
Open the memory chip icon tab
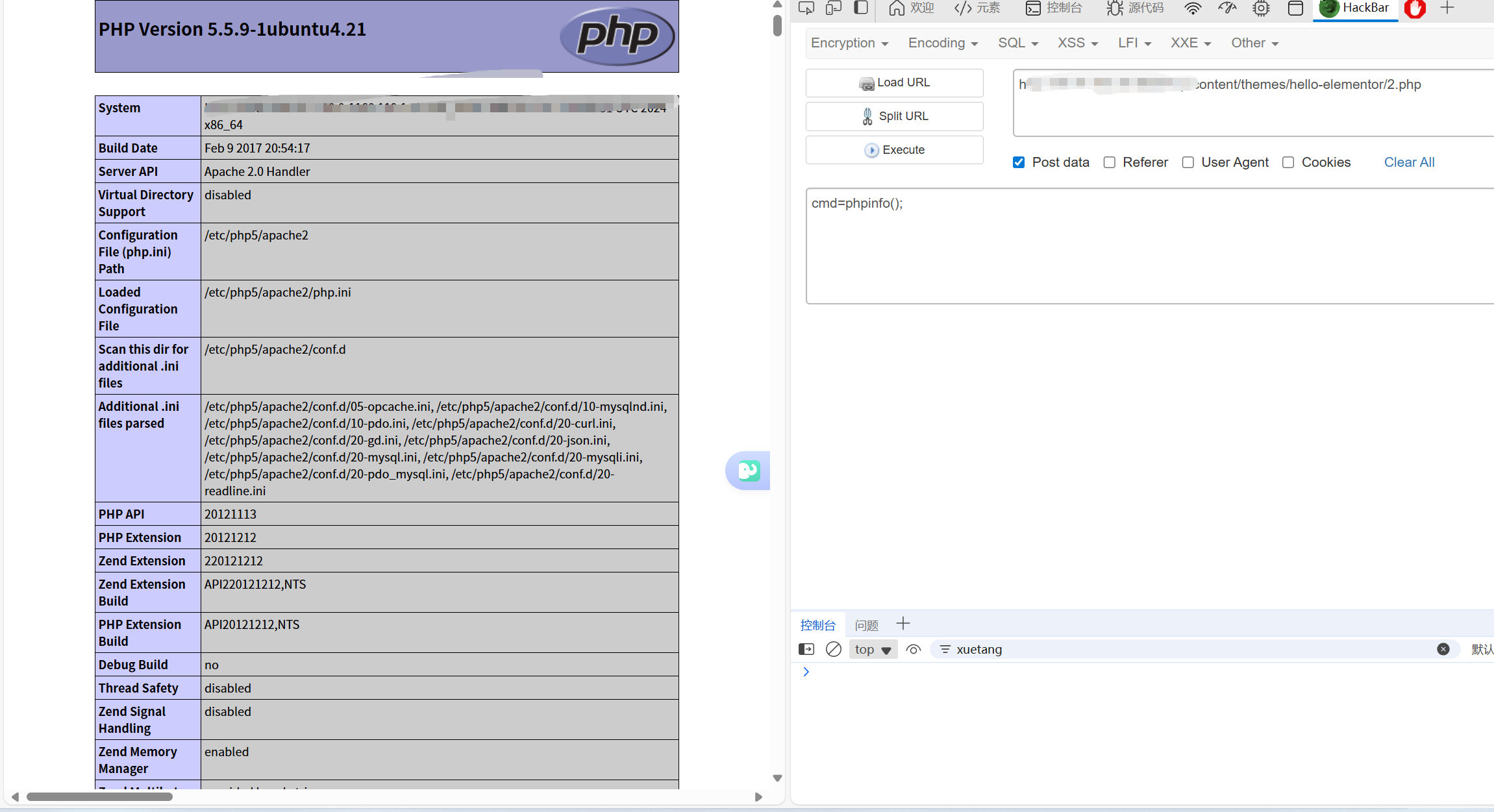[x=1262, y=8]
